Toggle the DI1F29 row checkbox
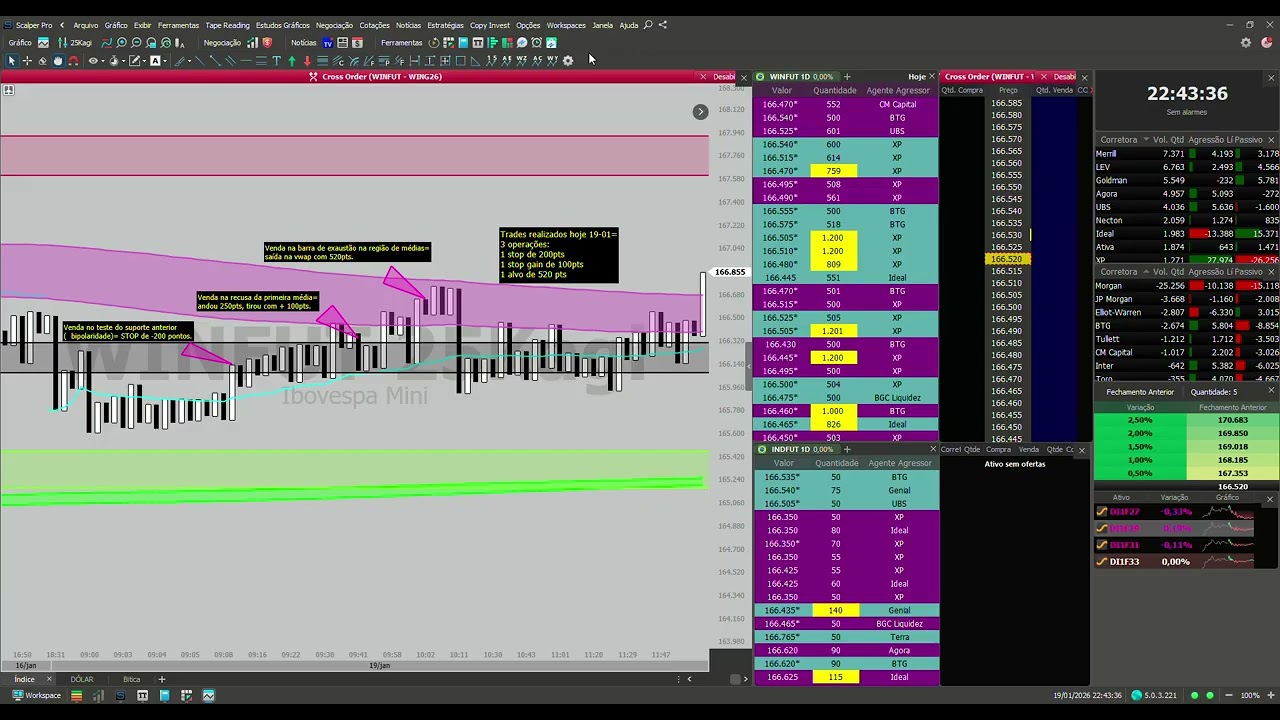Image resolution: width=1280 pixels, height=720 pixels. coord(1102,528)
